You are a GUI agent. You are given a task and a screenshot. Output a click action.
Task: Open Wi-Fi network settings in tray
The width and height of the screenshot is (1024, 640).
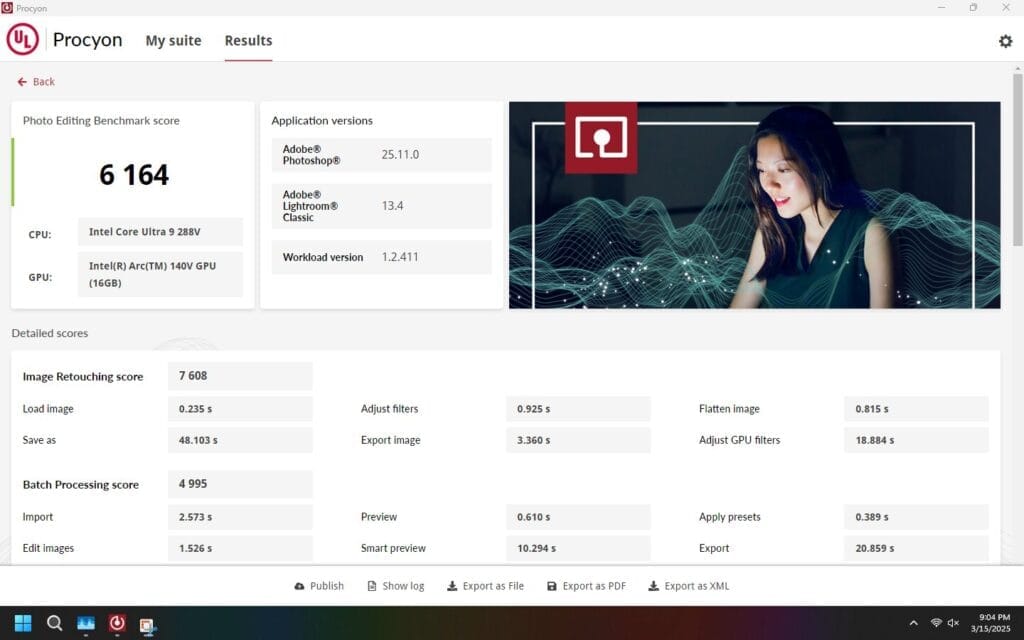coord(936,623)
